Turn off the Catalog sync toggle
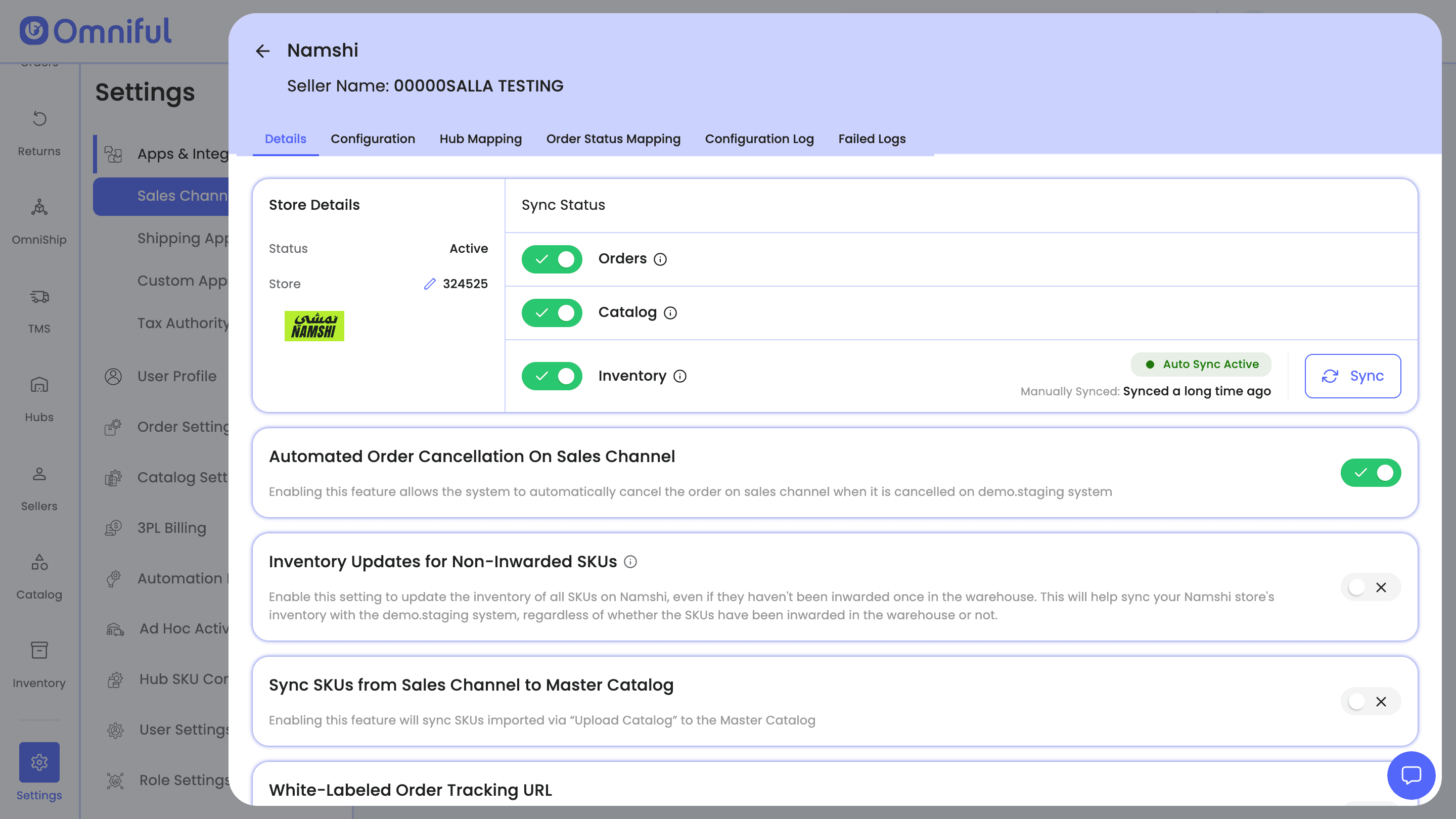The width and height of the screenshot is (1456, 819). (552, 312)
